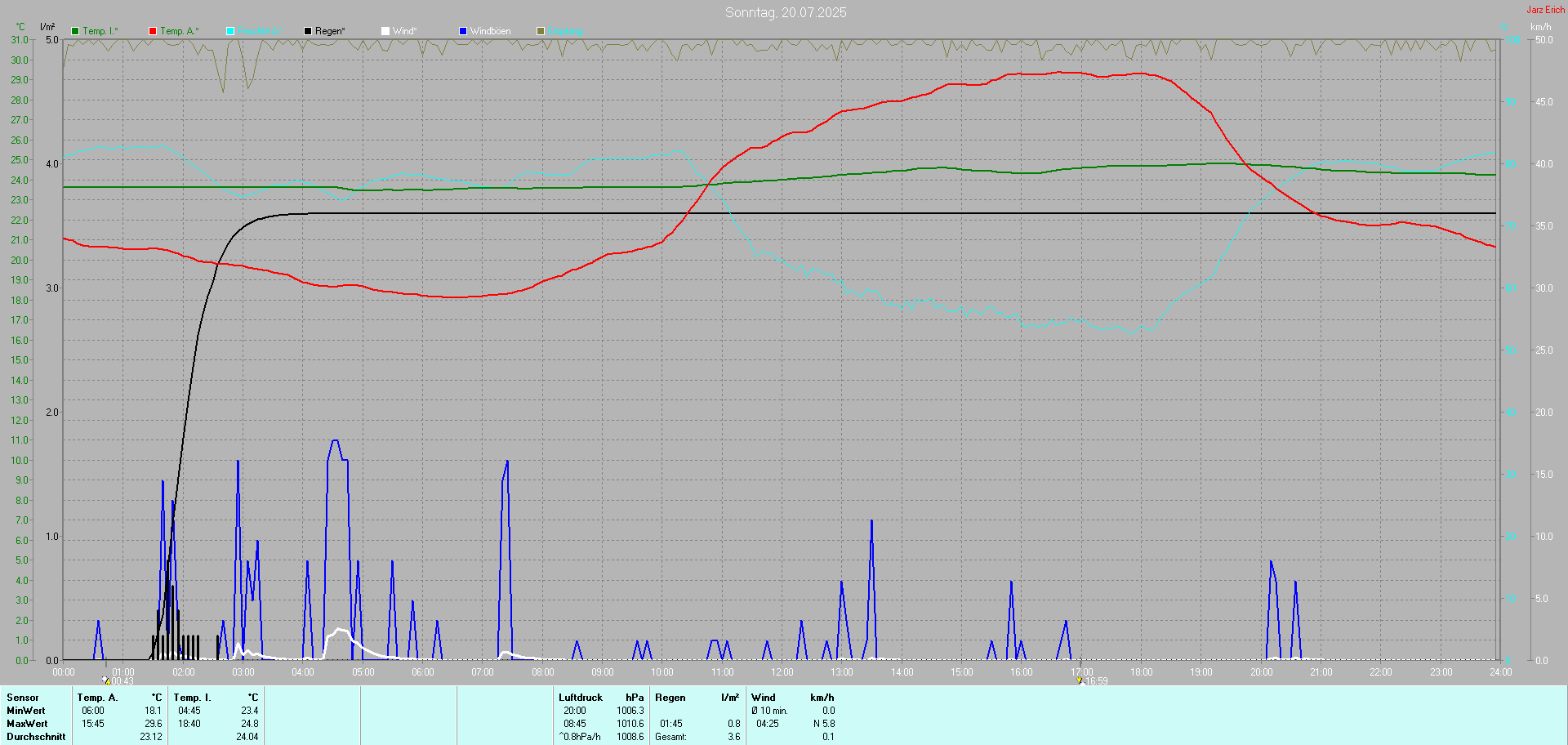Click the Luftdruck minimum value 1006.3
The image size is (1568, 745).
630,711
